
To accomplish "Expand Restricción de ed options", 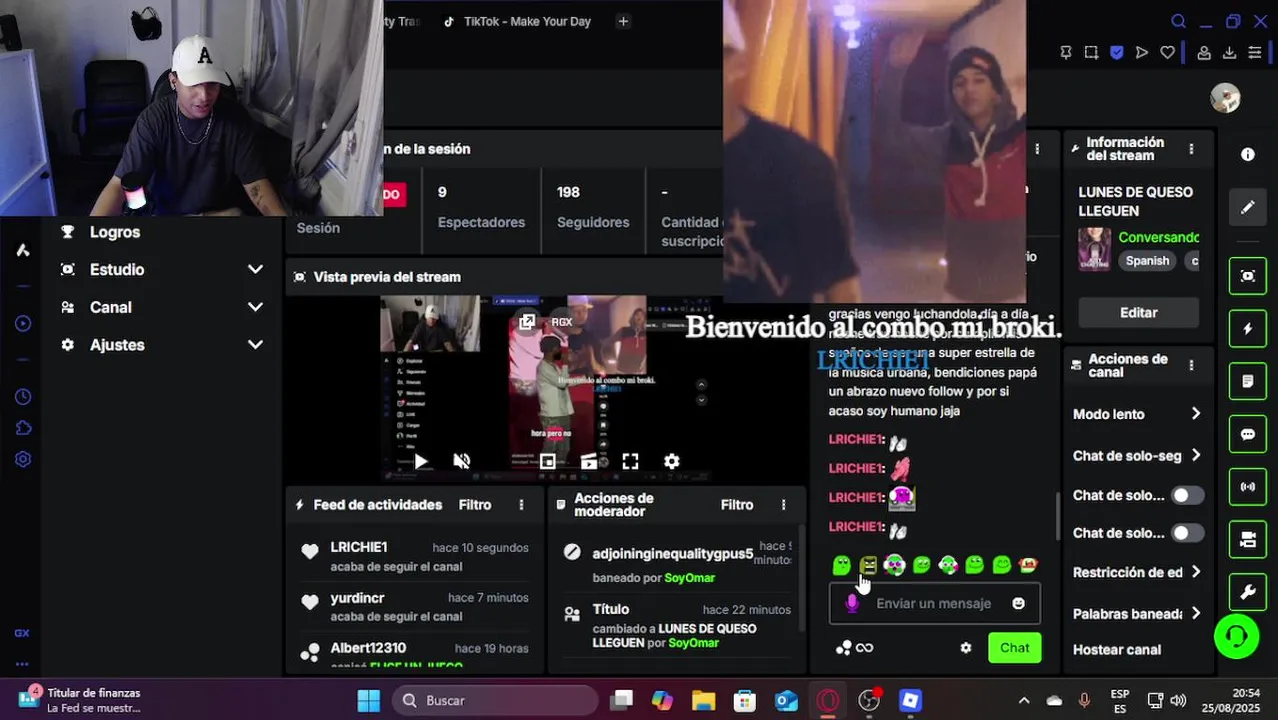I will coord(1137,572).
